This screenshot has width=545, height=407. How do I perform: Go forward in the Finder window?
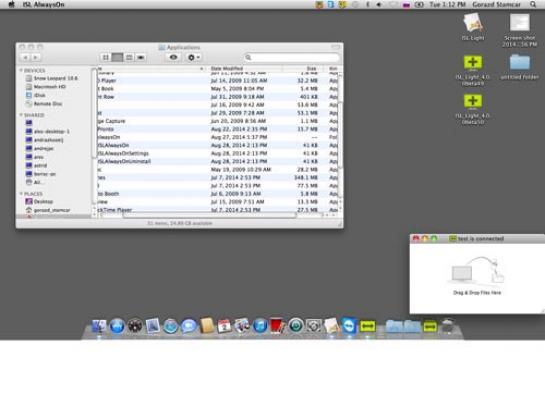pyautogui.click(x=35, y=57)
